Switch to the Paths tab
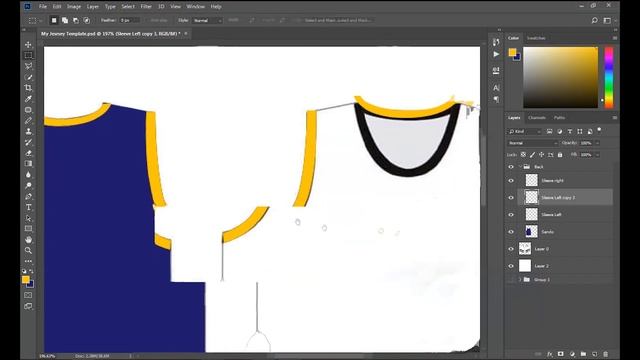 tap(559, 118)
